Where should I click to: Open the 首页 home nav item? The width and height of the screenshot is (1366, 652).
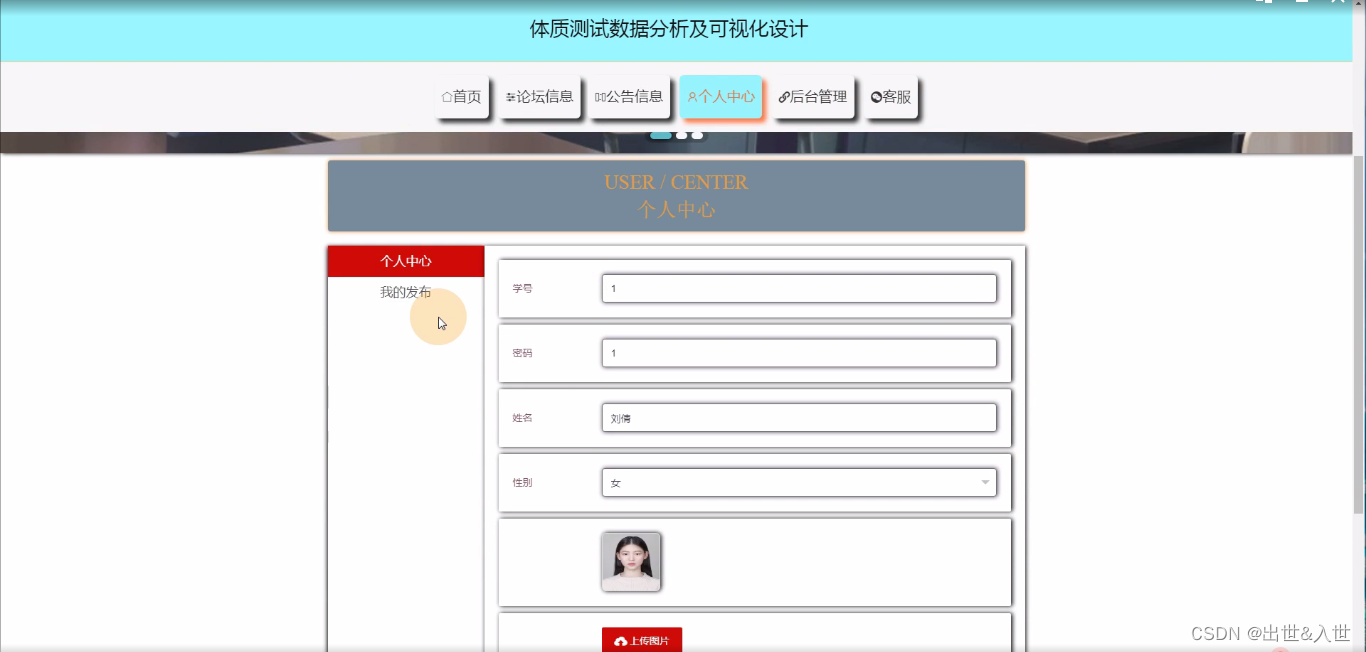[462, 97]
